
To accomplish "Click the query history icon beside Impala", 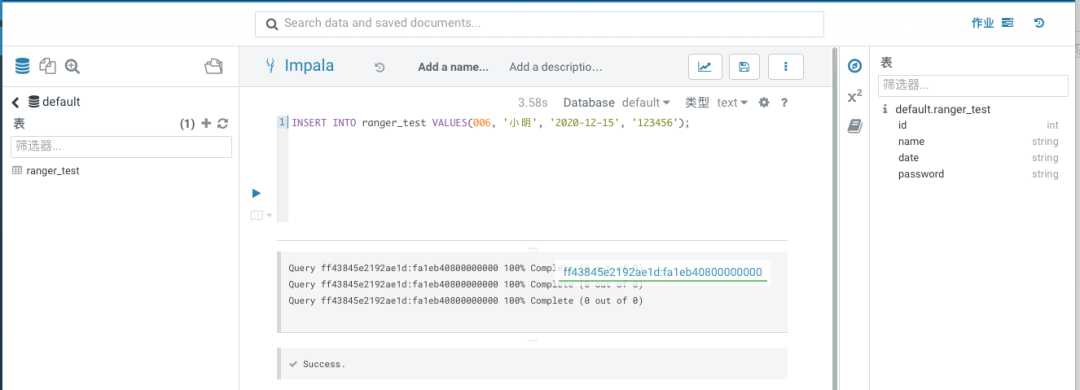I will 380,68.
